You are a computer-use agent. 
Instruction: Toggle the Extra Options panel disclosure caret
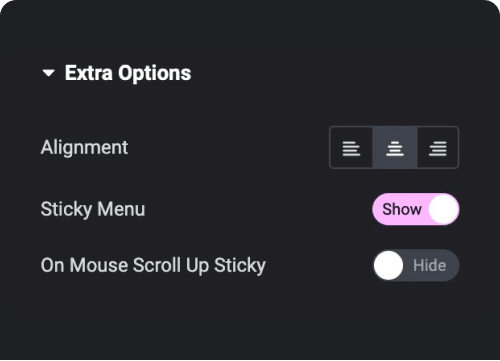coord(49,73)
